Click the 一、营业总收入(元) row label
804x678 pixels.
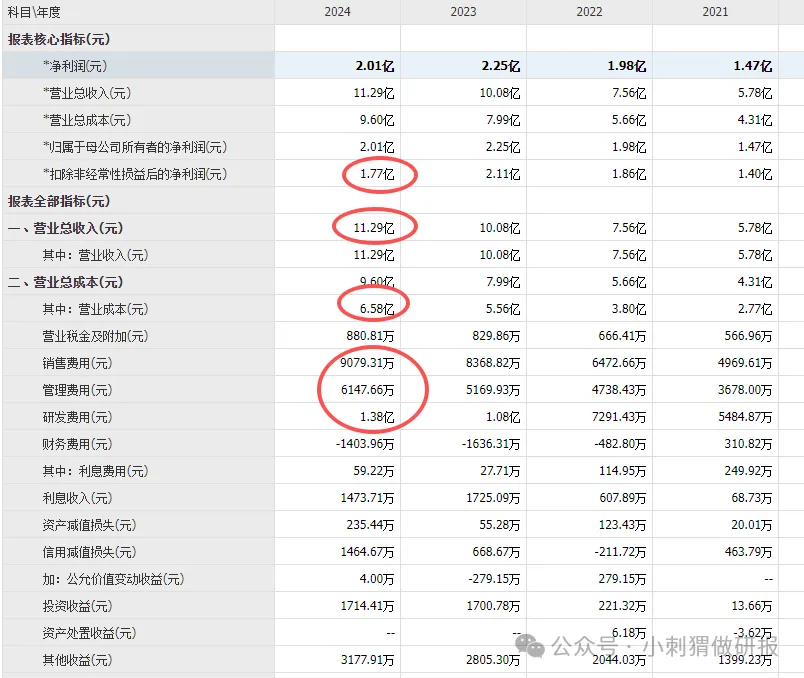(66, 228)
